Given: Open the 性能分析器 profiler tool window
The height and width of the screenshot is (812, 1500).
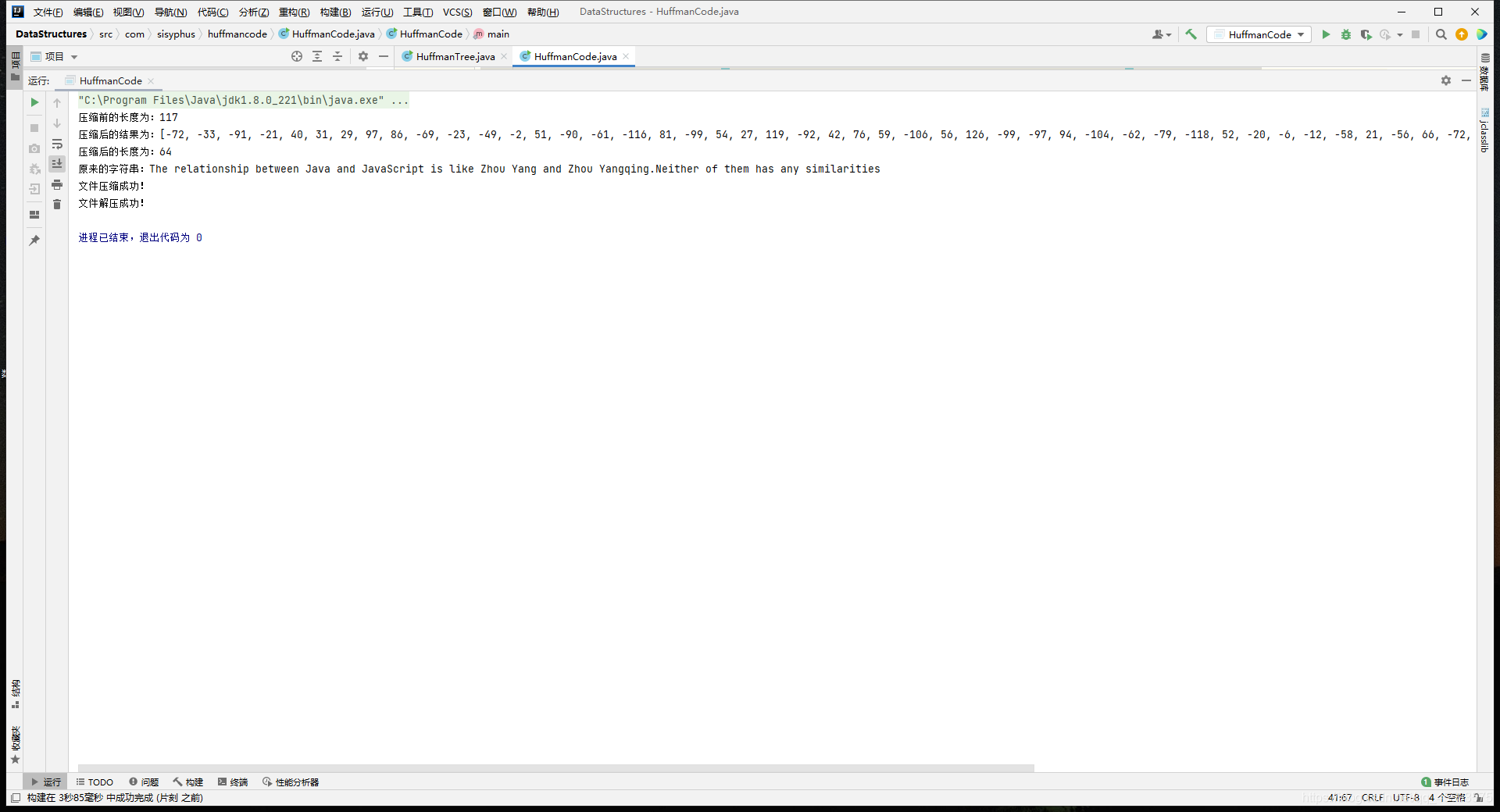Looking at the screenshot, I should click(291, 782).
